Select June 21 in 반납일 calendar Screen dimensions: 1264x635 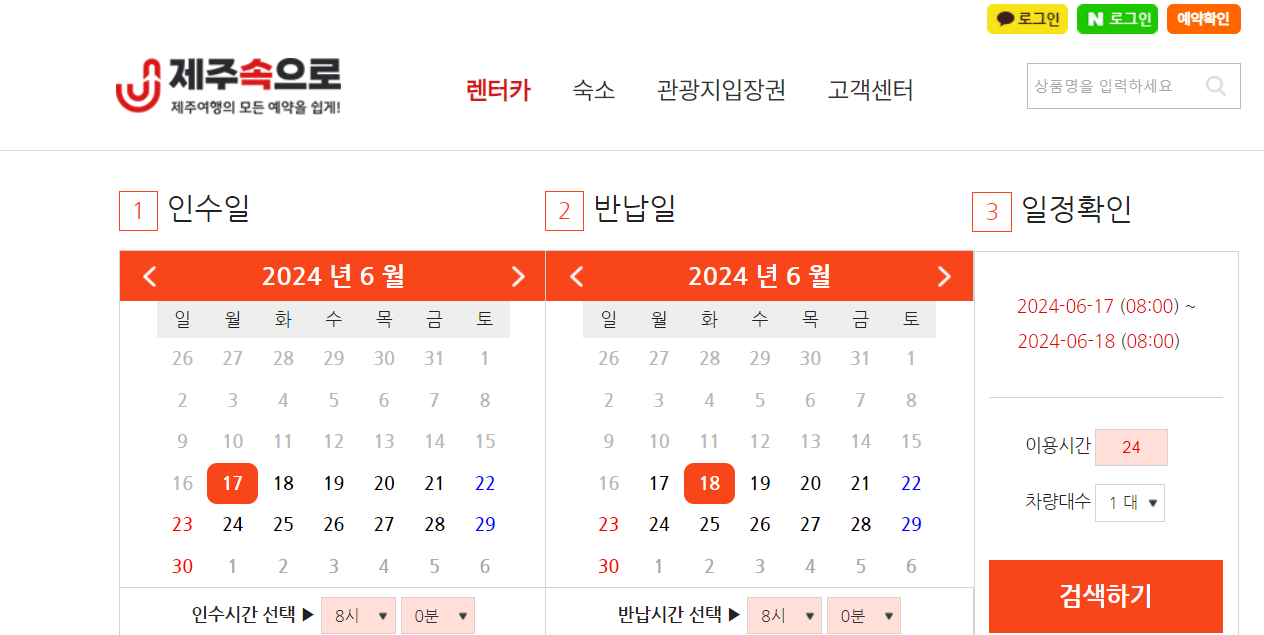coord(860,483)
